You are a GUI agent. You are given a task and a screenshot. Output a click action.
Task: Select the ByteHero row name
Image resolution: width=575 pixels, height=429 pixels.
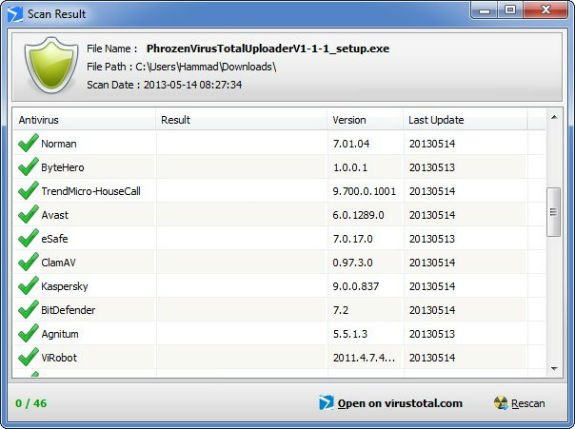point(63,168)
